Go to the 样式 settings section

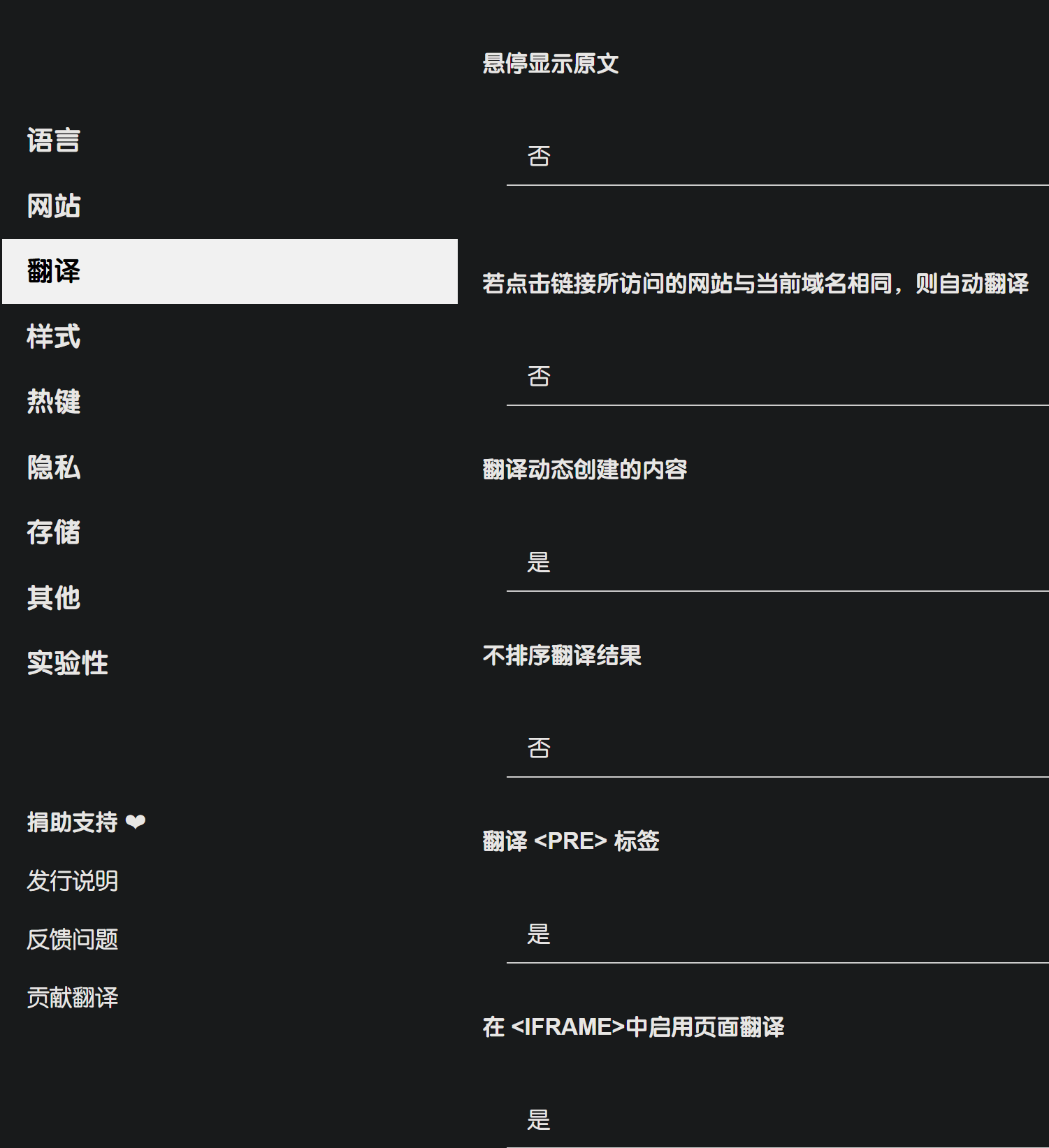click(54, 337)
